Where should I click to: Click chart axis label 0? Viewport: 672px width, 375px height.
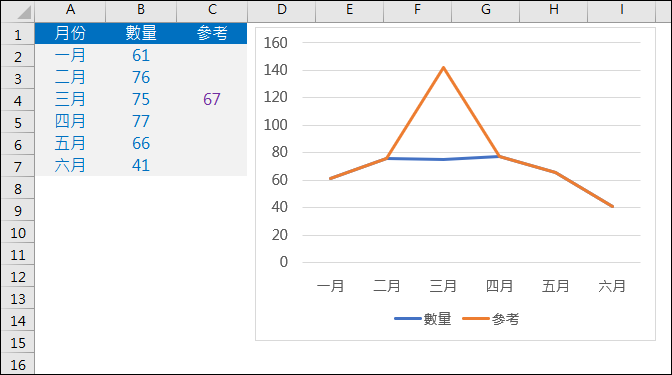click(x=284, y=262)
